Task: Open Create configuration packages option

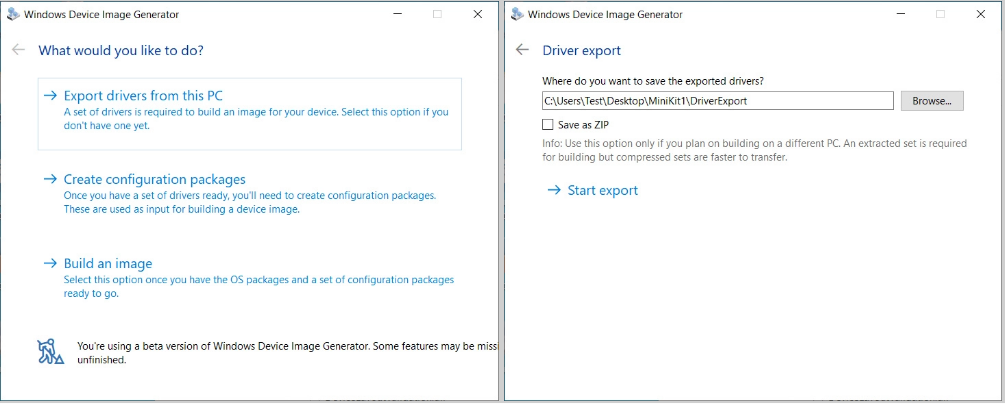Action: (249, 194)
